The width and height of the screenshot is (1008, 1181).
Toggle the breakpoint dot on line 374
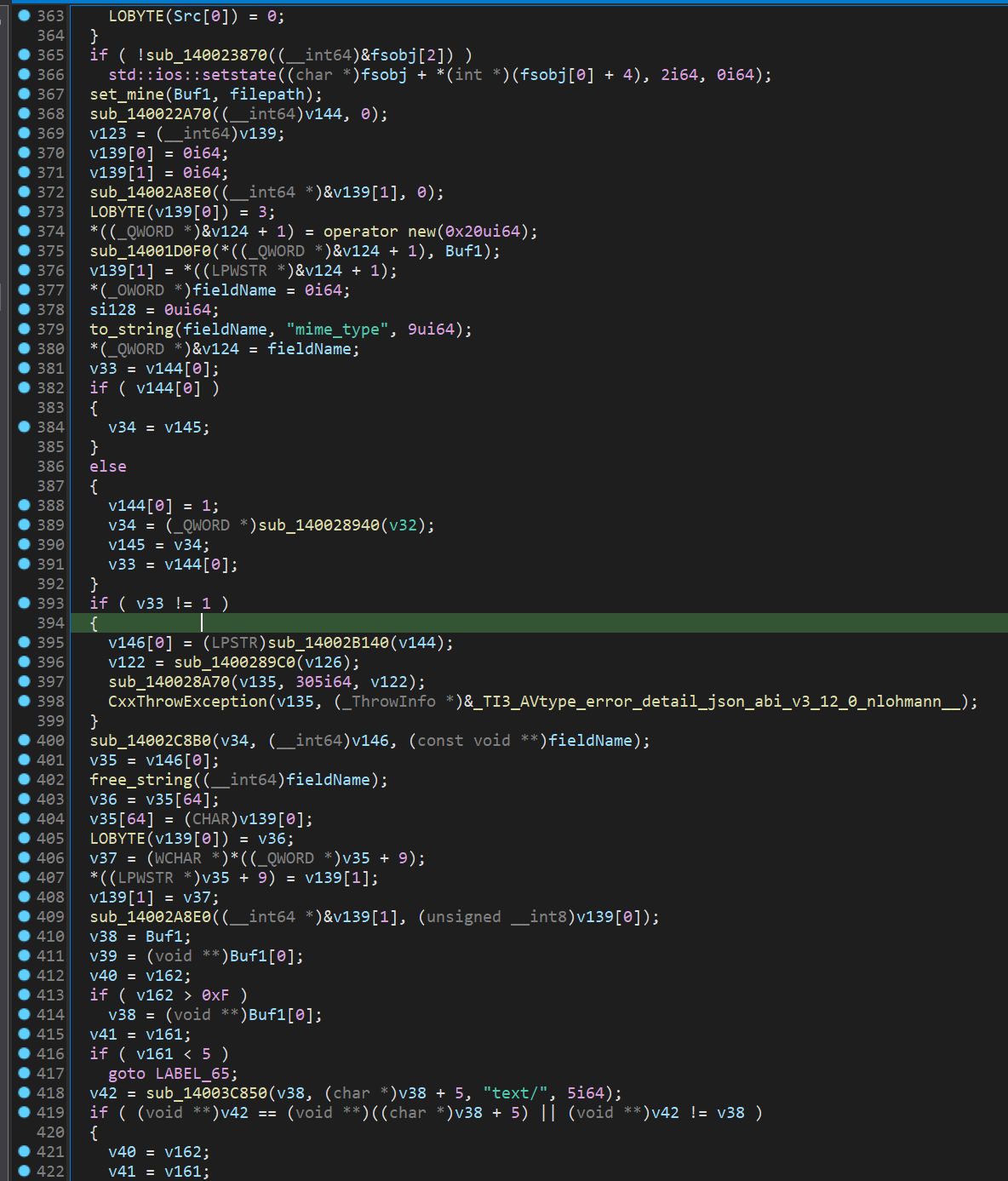tap(24, 231)
